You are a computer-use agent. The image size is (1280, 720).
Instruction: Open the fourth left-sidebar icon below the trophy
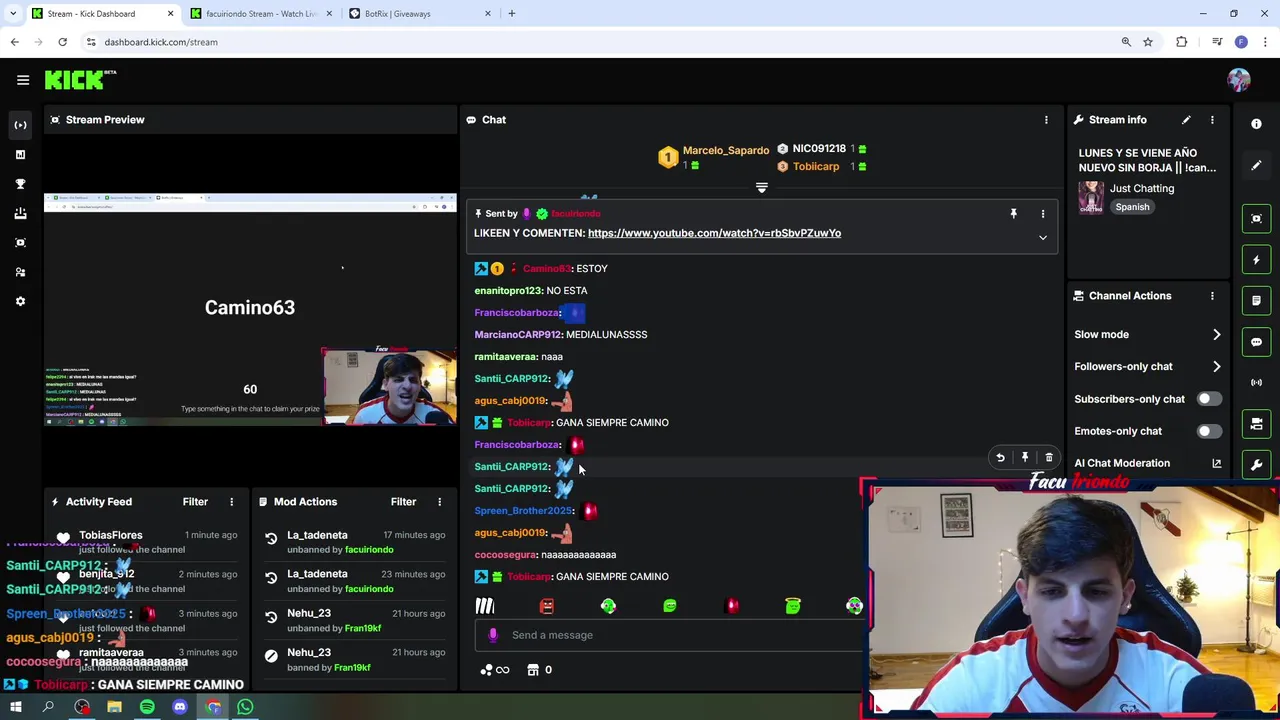coord(20,213)
